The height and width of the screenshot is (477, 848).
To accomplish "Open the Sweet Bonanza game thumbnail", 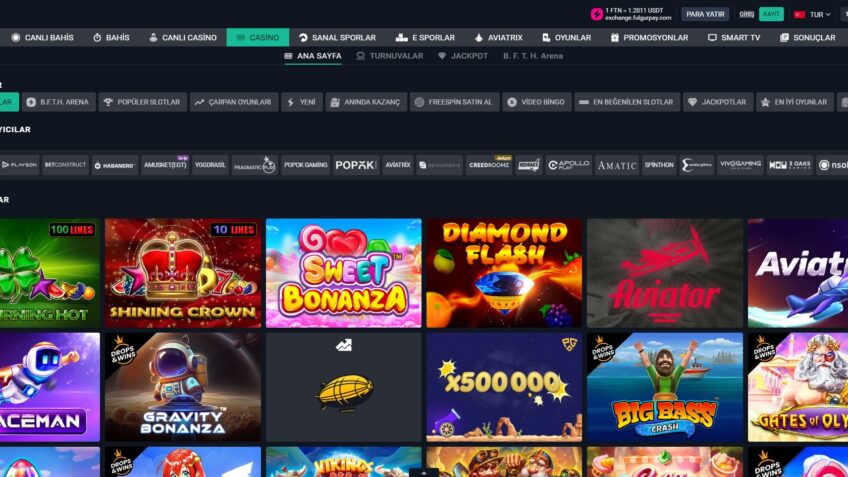I will pyautogui.click(x=343, y=273).
